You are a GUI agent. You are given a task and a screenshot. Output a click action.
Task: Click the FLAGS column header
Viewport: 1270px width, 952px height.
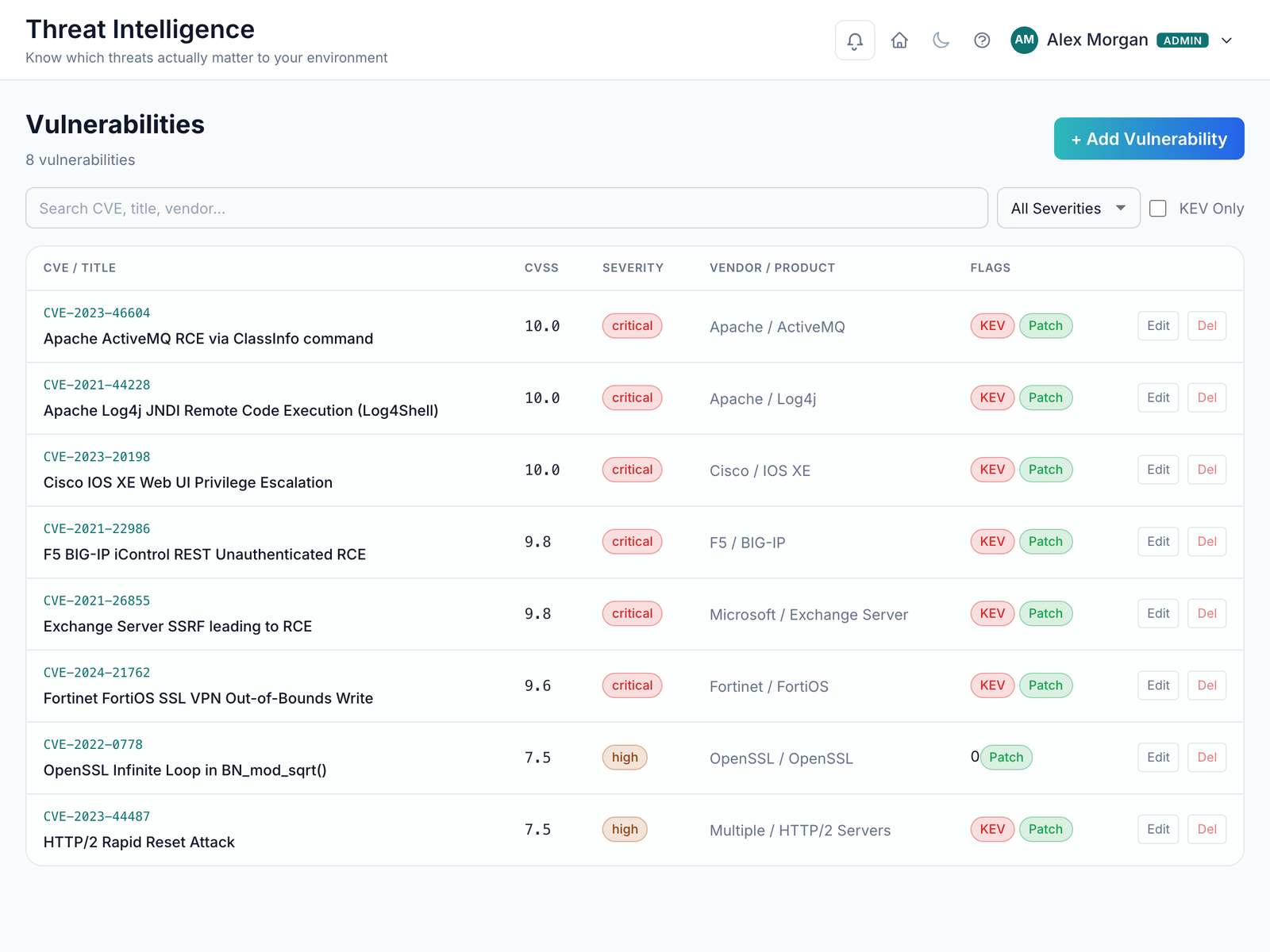[x=990, y=268]
